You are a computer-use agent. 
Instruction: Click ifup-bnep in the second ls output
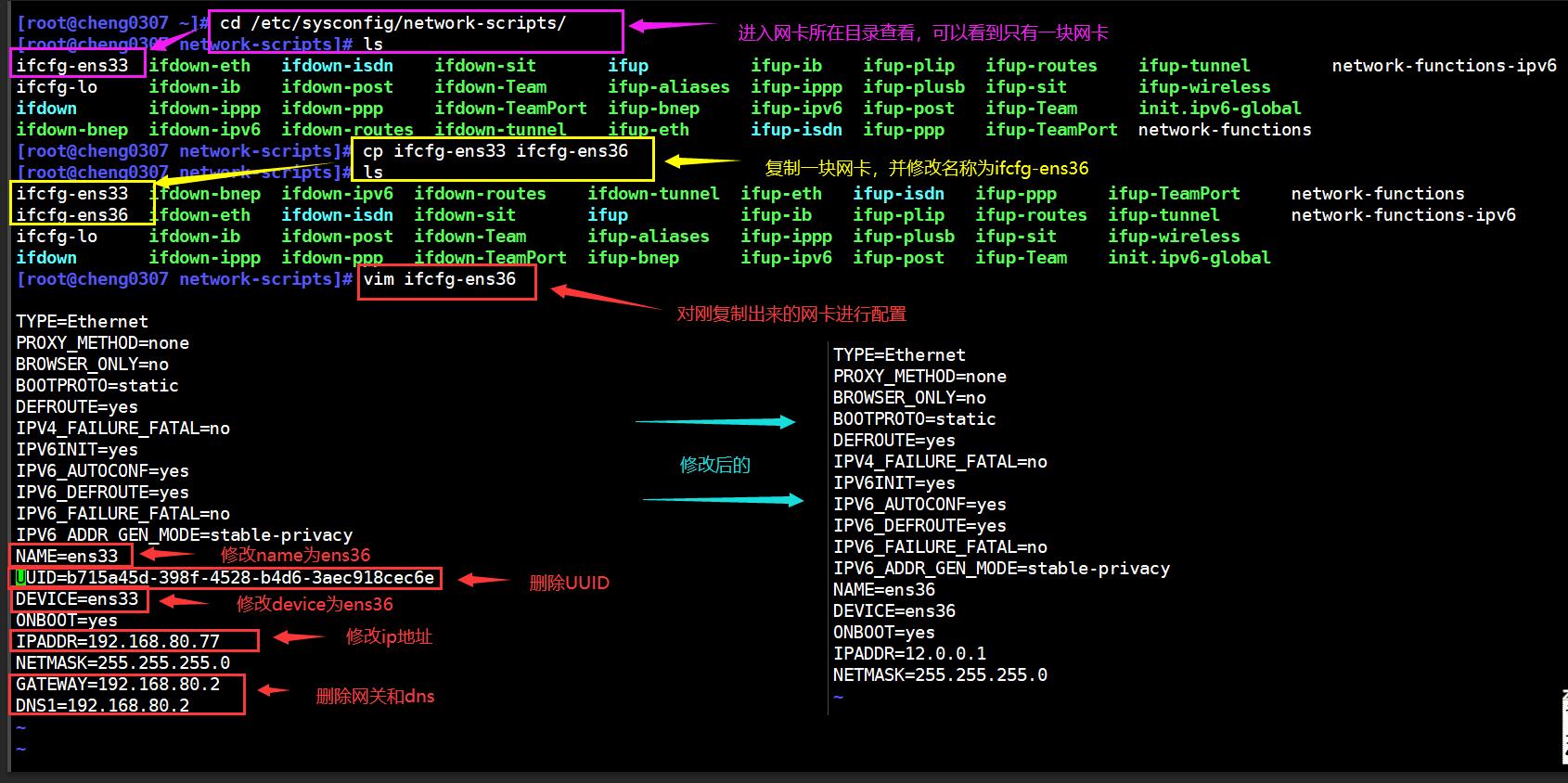(x=633, y=257)
